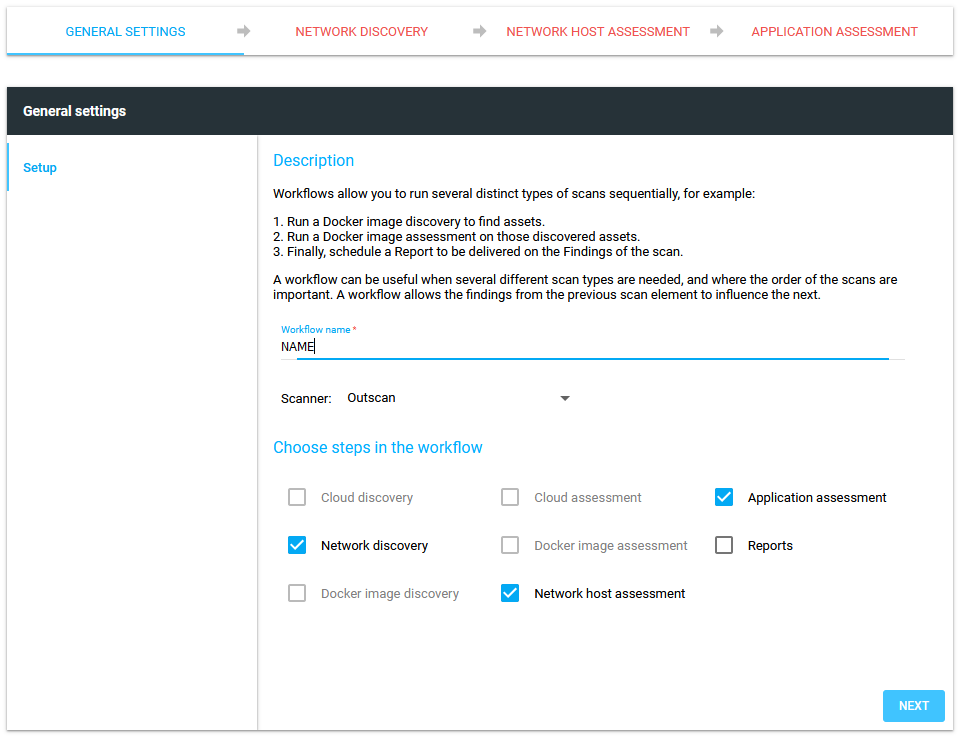The image size is (959, 736).
Task: Select the Application Assessment tab
Action: point(834,31)
